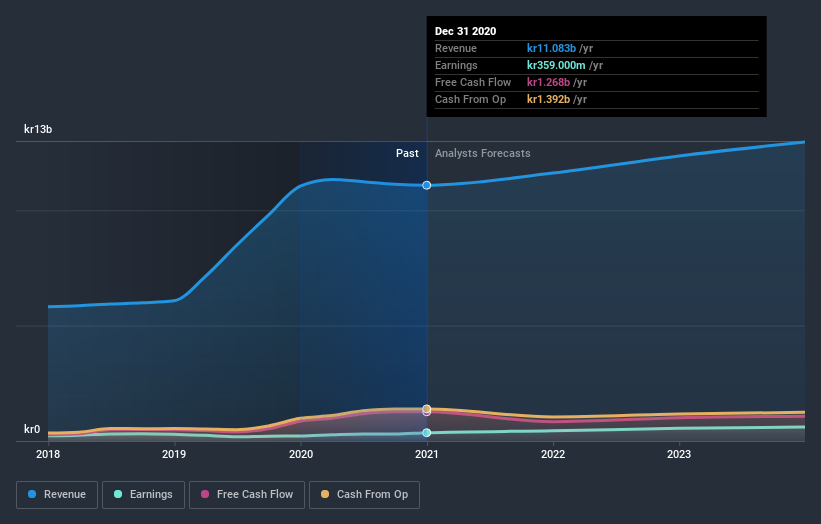821x524 pixels.
Task: Toggle the Earnings legend button
Action: pyautogui.click(x=143, y=495)
